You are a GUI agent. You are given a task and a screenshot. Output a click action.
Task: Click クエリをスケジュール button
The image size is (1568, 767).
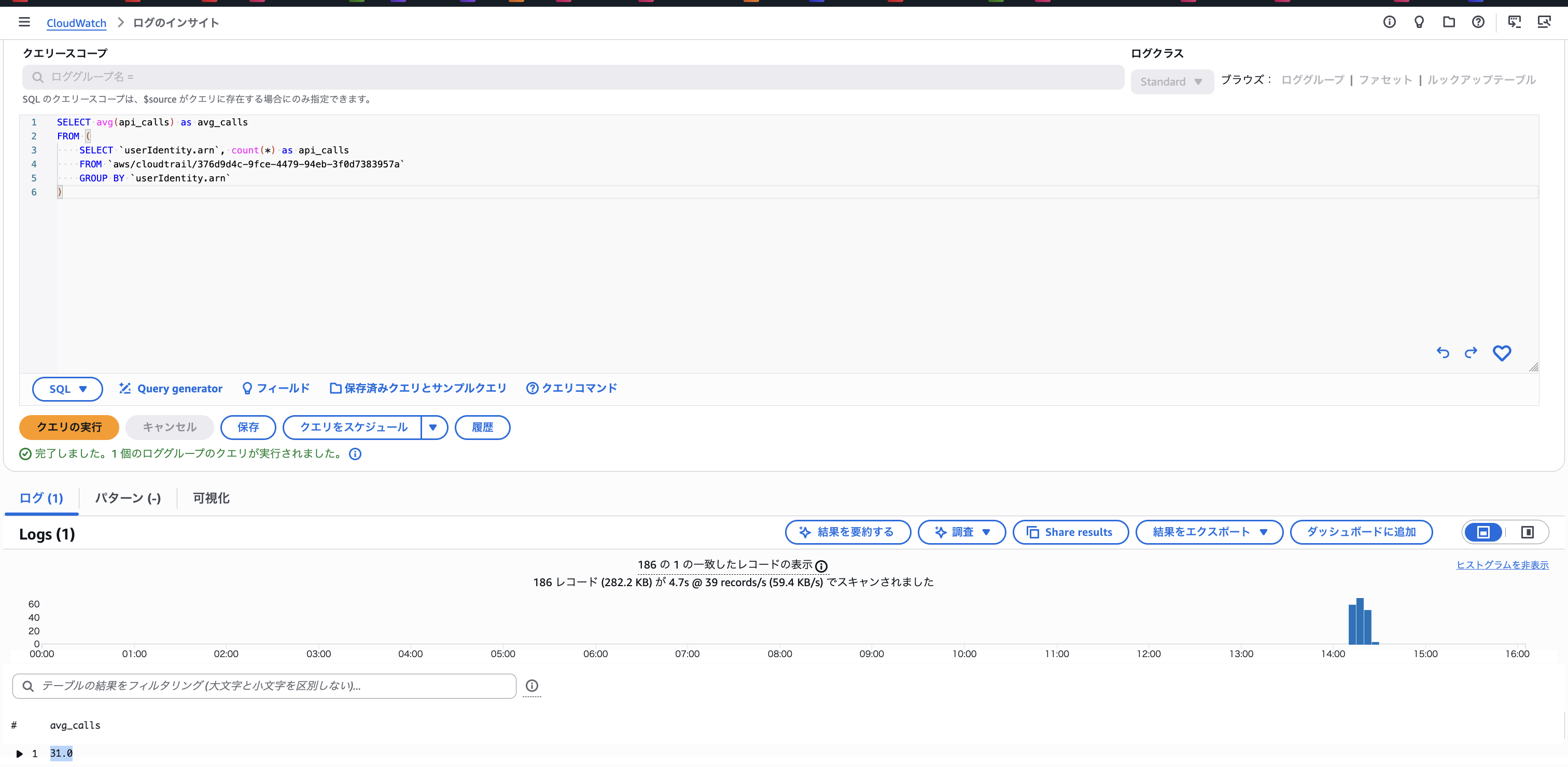(353, 428)
